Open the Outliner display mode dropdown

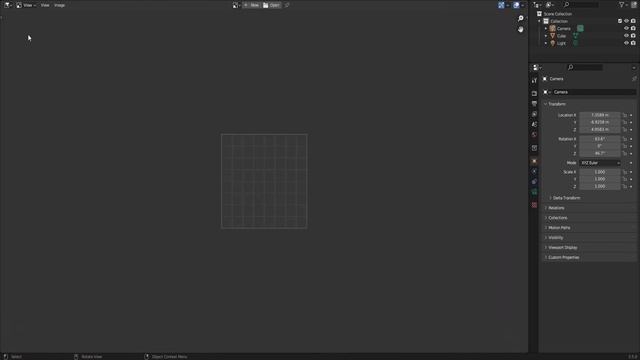[550, 5]
